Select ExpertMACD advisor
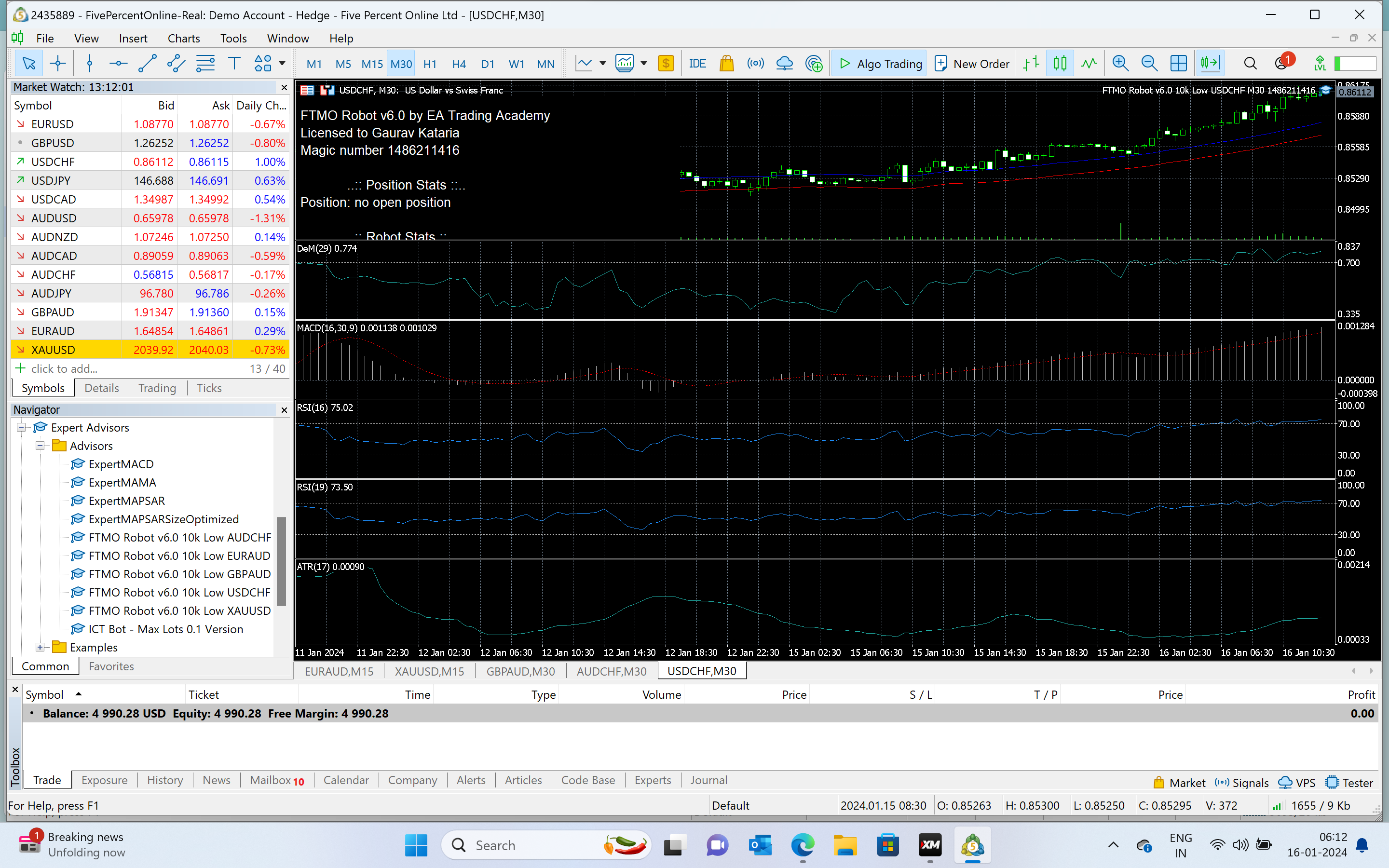Viewport: 1389px width, 868px height. [121, 464]
